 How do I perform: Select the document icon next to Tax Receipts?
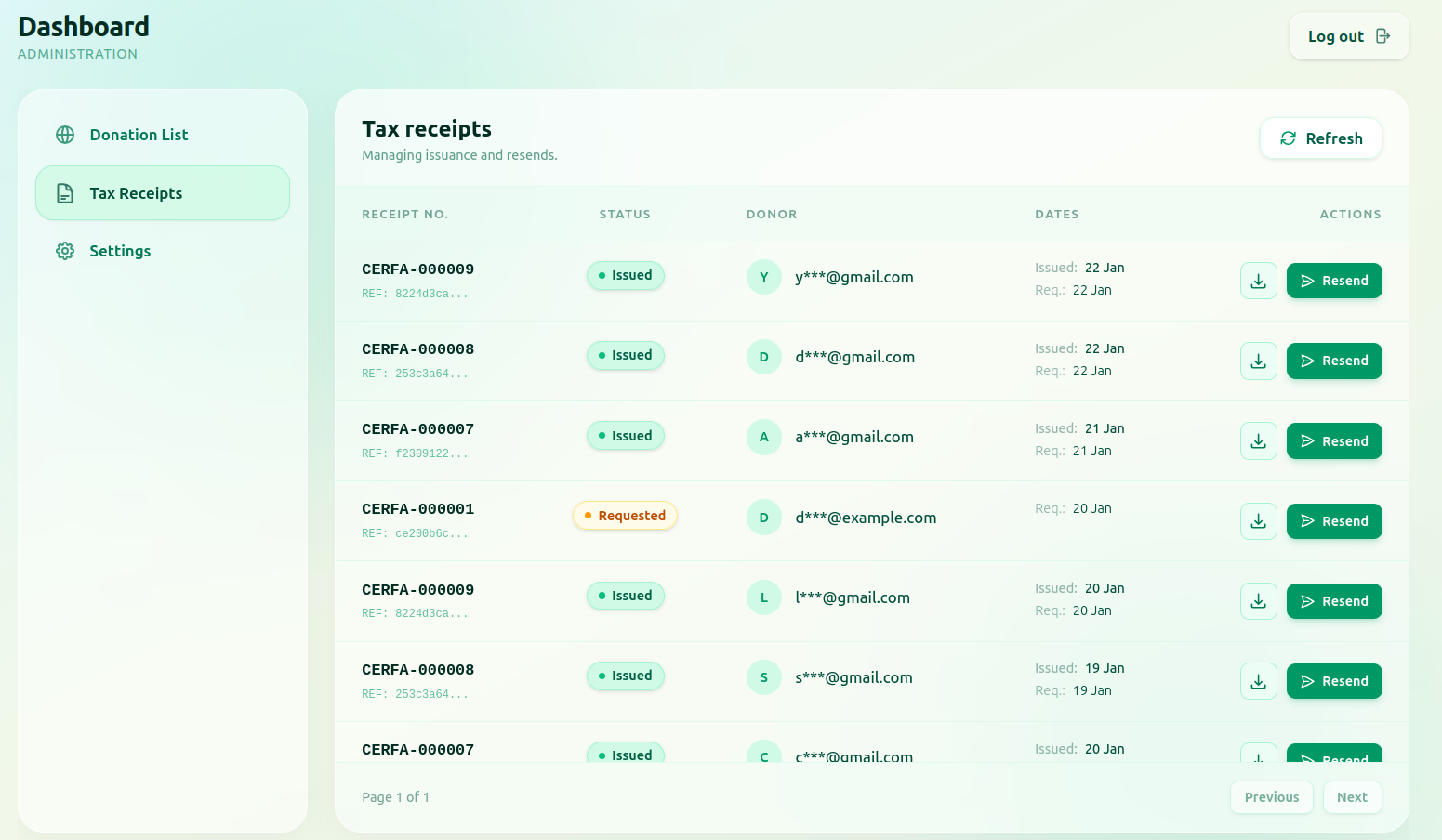point(63,193)
